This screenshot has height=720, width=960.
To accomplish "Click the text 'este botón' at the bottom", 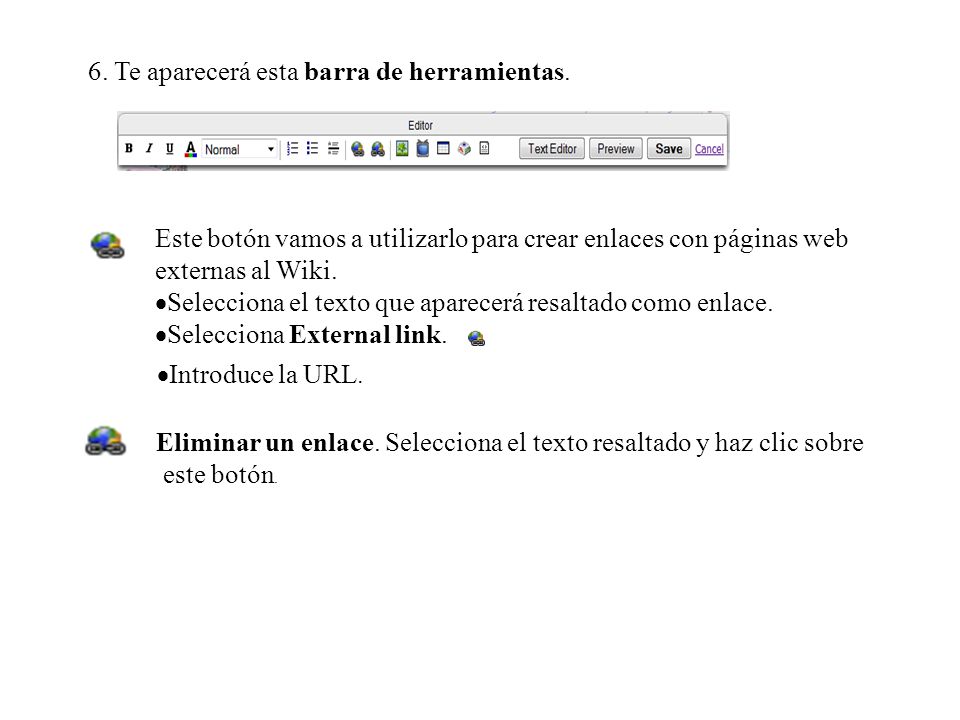I will 219,475.
